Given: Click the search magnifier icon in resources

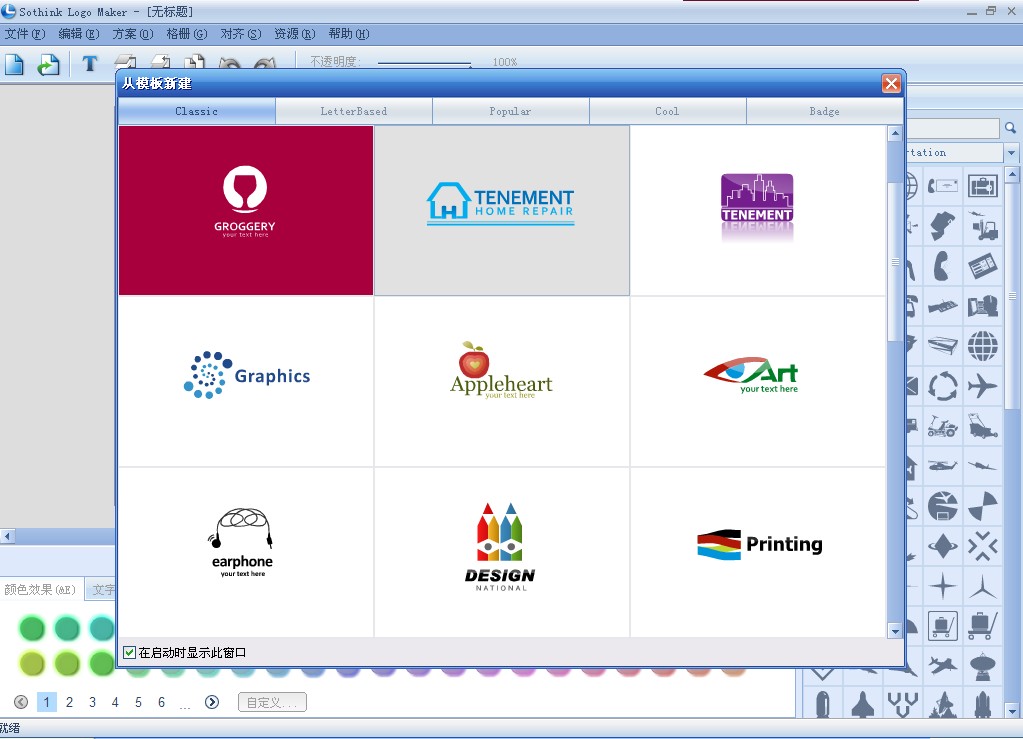Looking at the screenshot, I should coord(1010,128).
